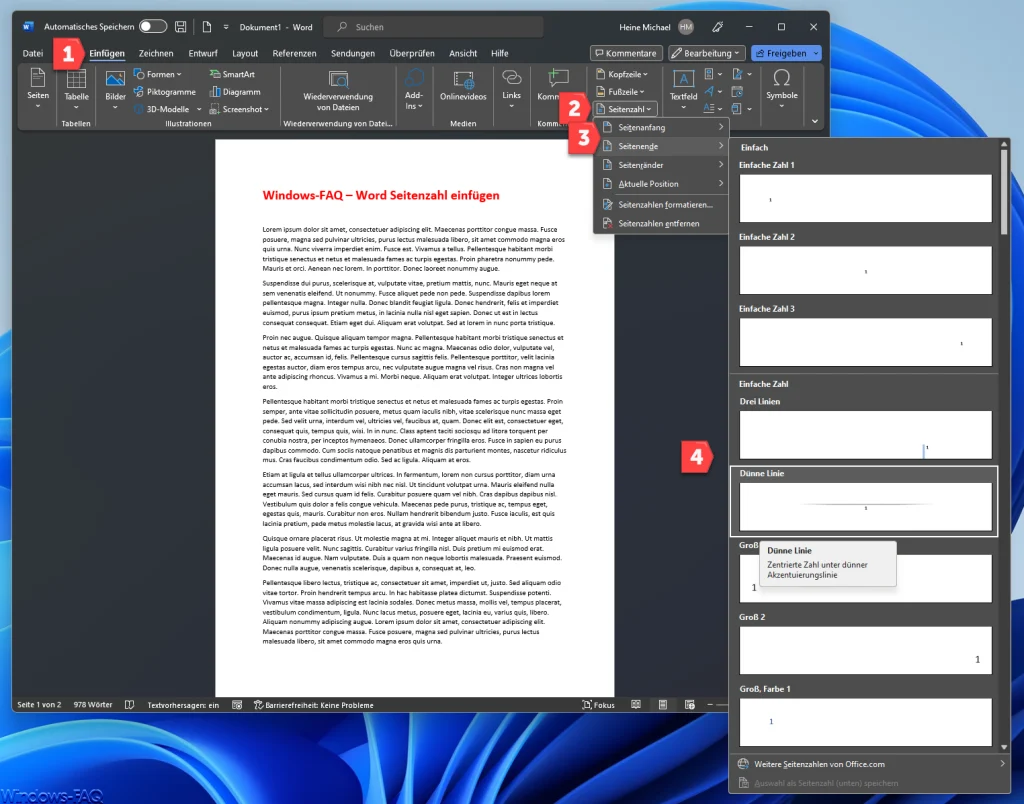Screen dimensions: 1024x804
Task: Insert a Textfeld text box
Action: pos(683,90)
